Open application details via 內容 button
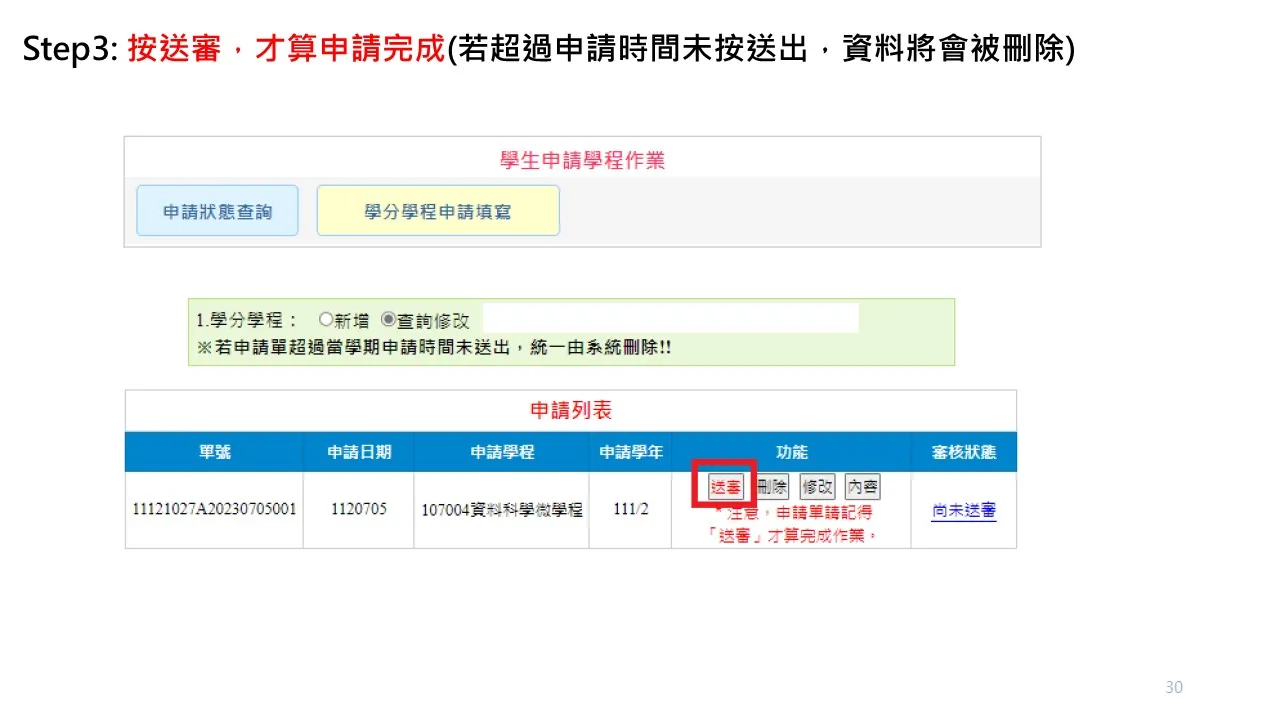Screen dimensions: 1280x720 (862, 487)
